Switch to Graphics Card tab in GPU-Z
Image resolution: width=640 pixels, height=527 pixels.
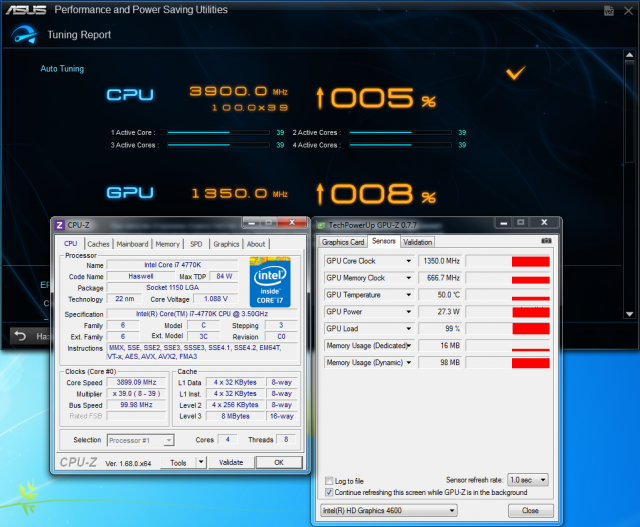(343, 242)
